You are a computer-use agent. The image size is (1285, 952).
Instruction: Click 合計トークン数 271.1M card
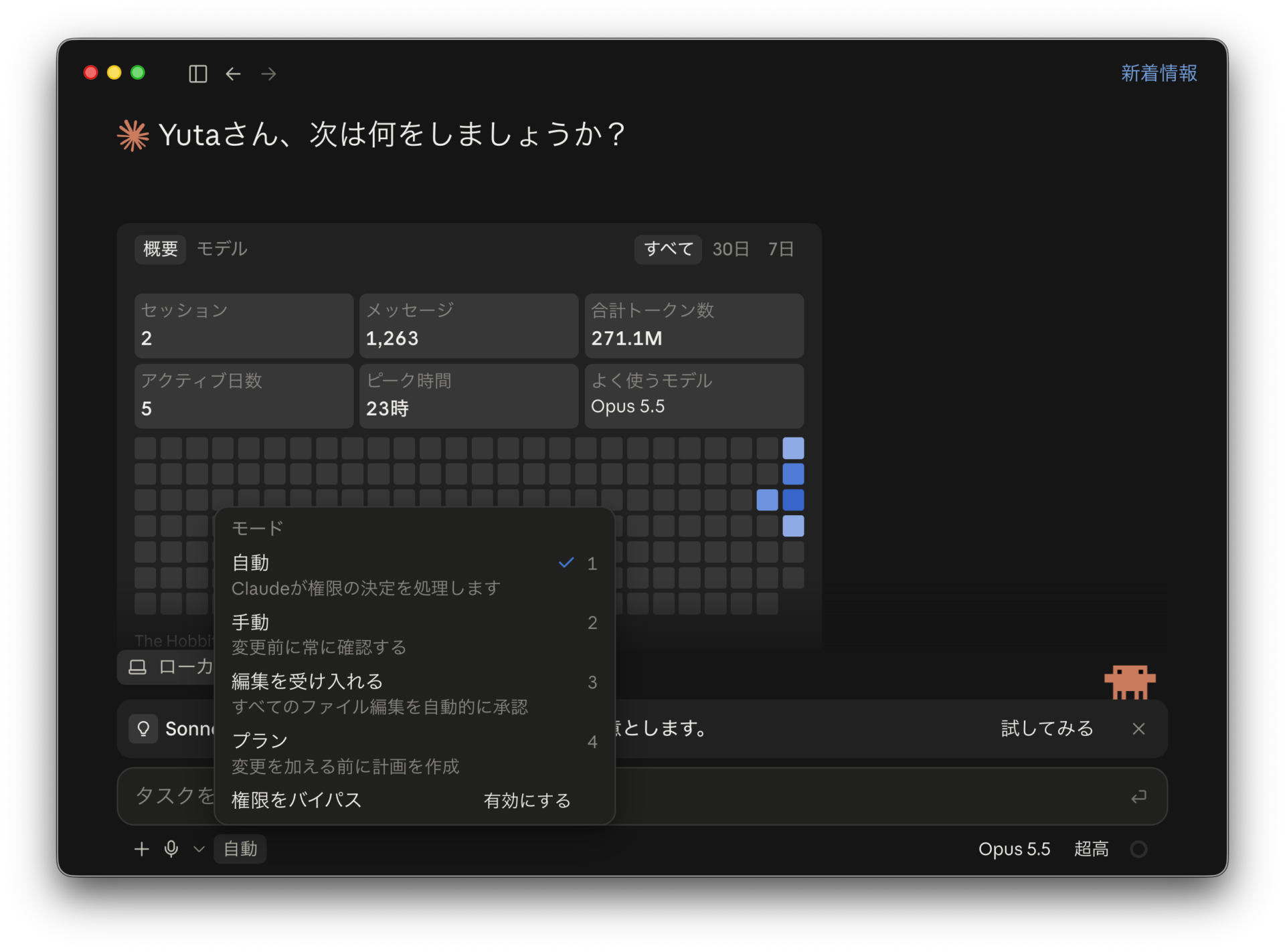[694, 325]
